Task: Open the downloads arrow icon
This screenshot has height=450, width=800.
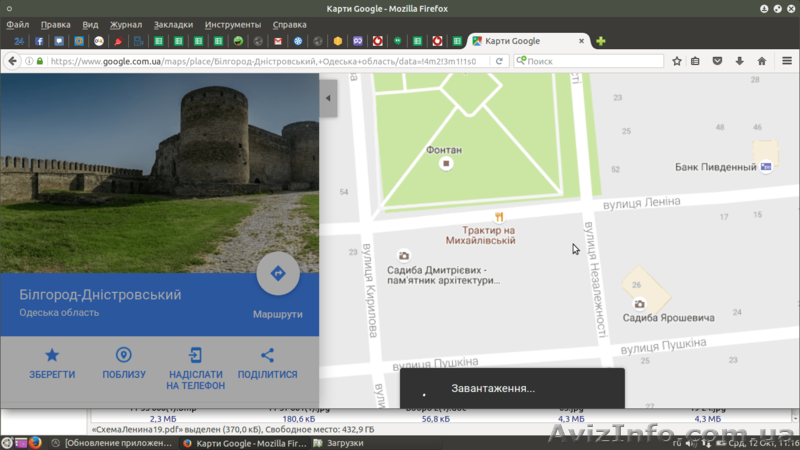Action: [x=740, y=61]
